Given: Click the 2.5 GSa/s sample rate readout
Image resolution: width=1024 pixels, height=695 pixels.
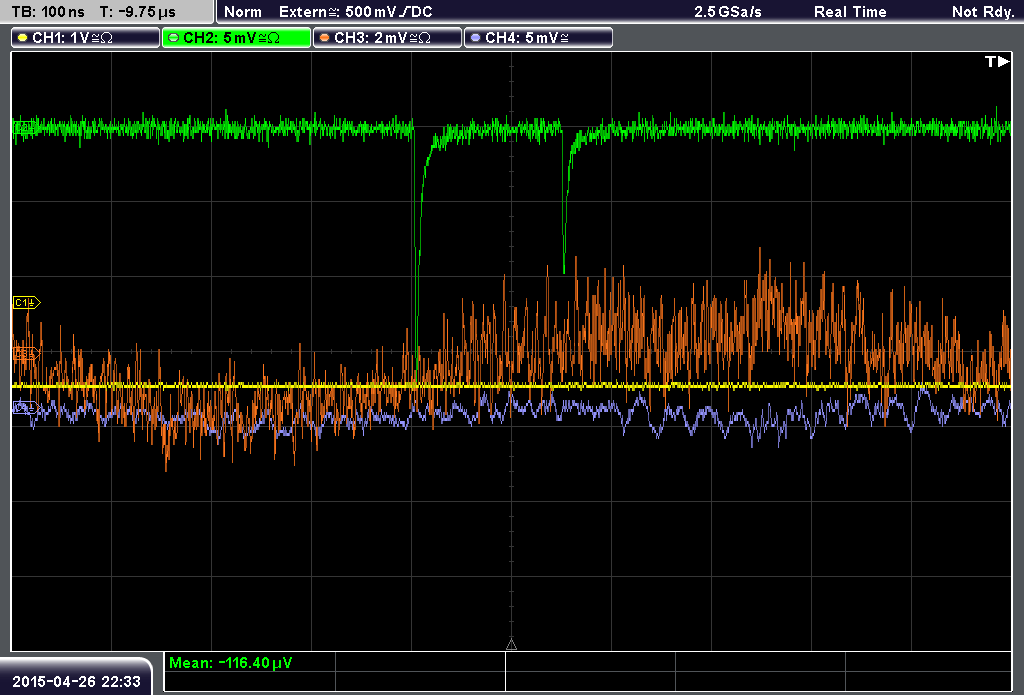Looking at the screenshot, I should click(x=728, y=12).
